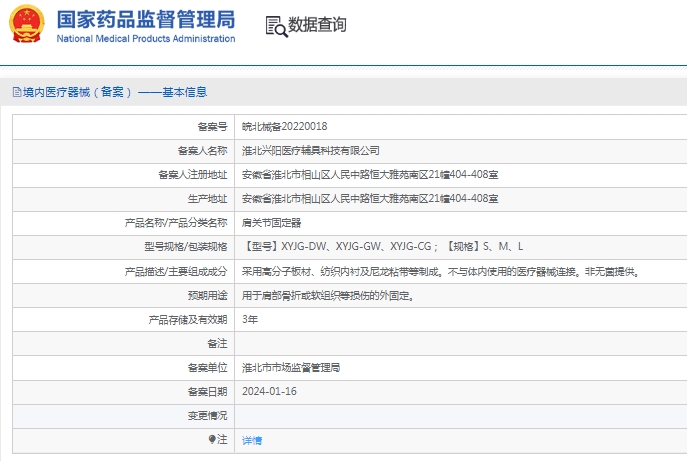Image resolution: width=687 pixels, height=461 pixels.
Task: Click the bullet icon next to 注
Action: point(212,439)
